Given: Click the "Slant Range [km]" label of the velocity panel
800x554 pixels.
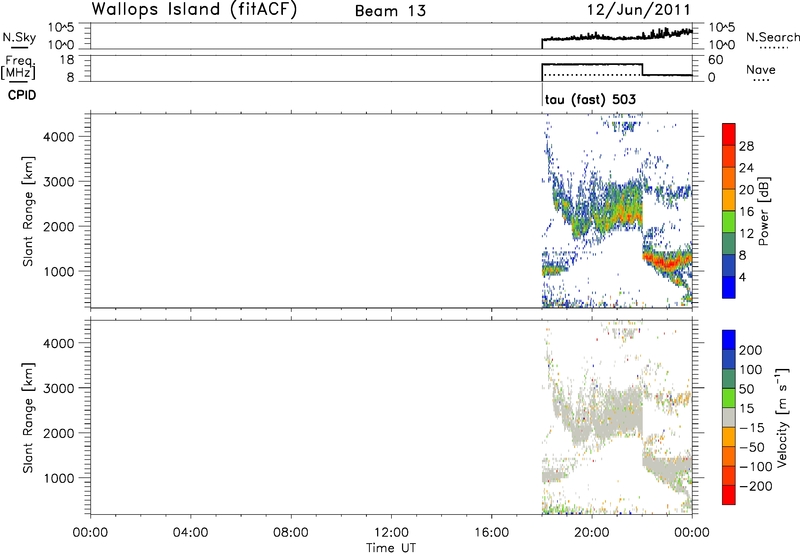Looking at the screenshot, I should 28,418.
